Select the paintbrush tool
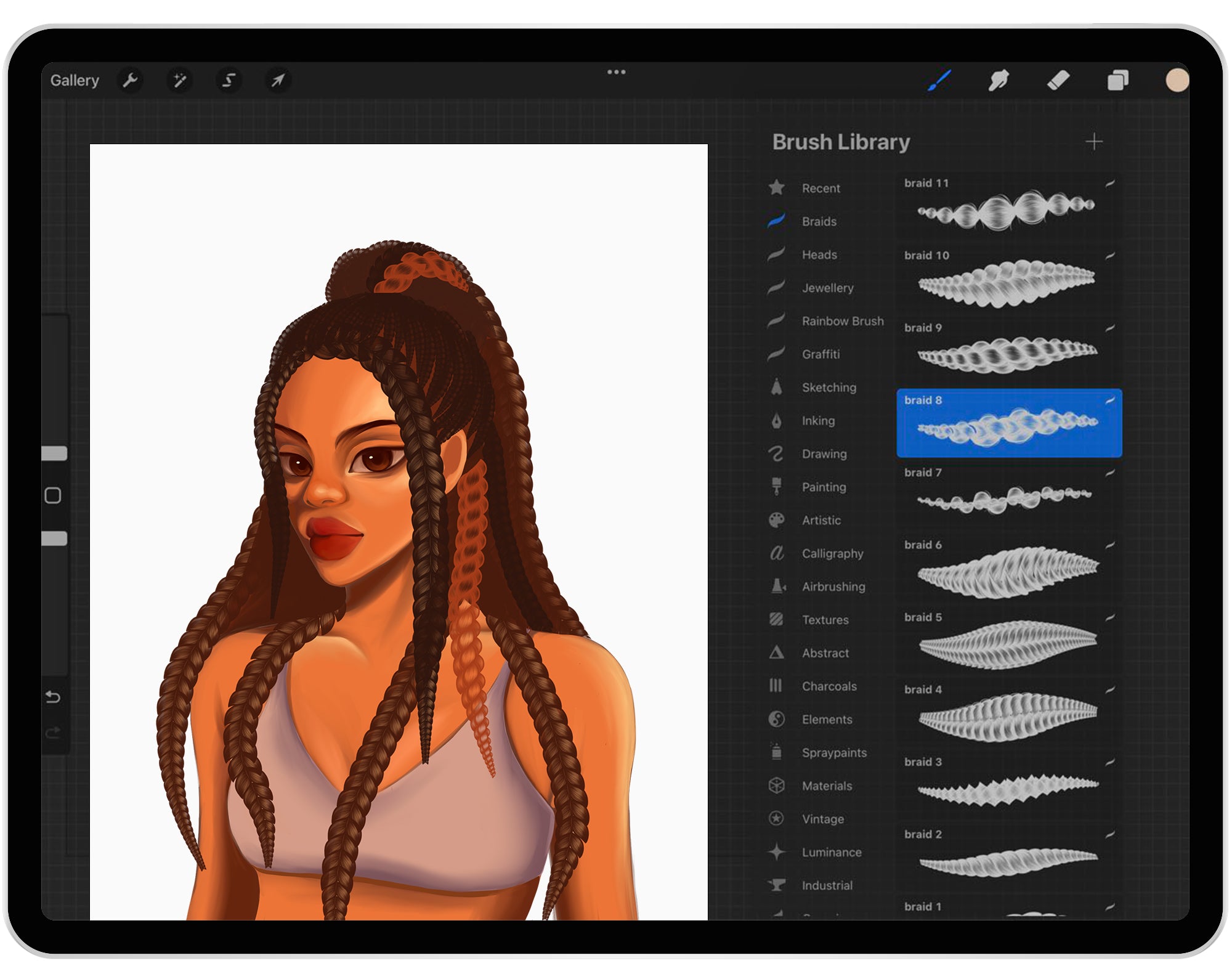The height and width of the screenshot is (979, 1232). tap(939, 80)
